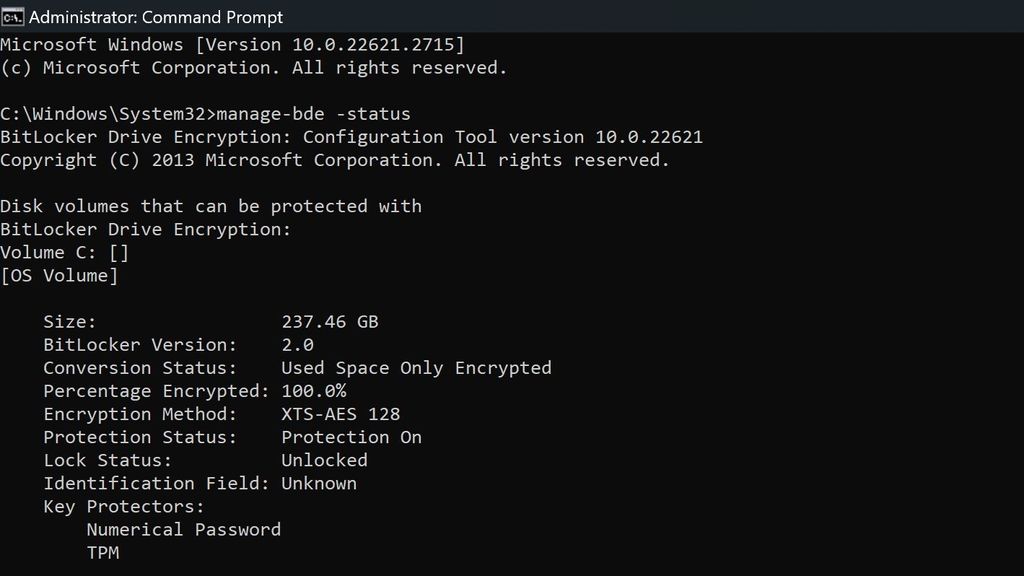Viewport: 1024px width, 576px height.
Task: Click the Administrator: Command Prompt title
Action: click(156, 17)
